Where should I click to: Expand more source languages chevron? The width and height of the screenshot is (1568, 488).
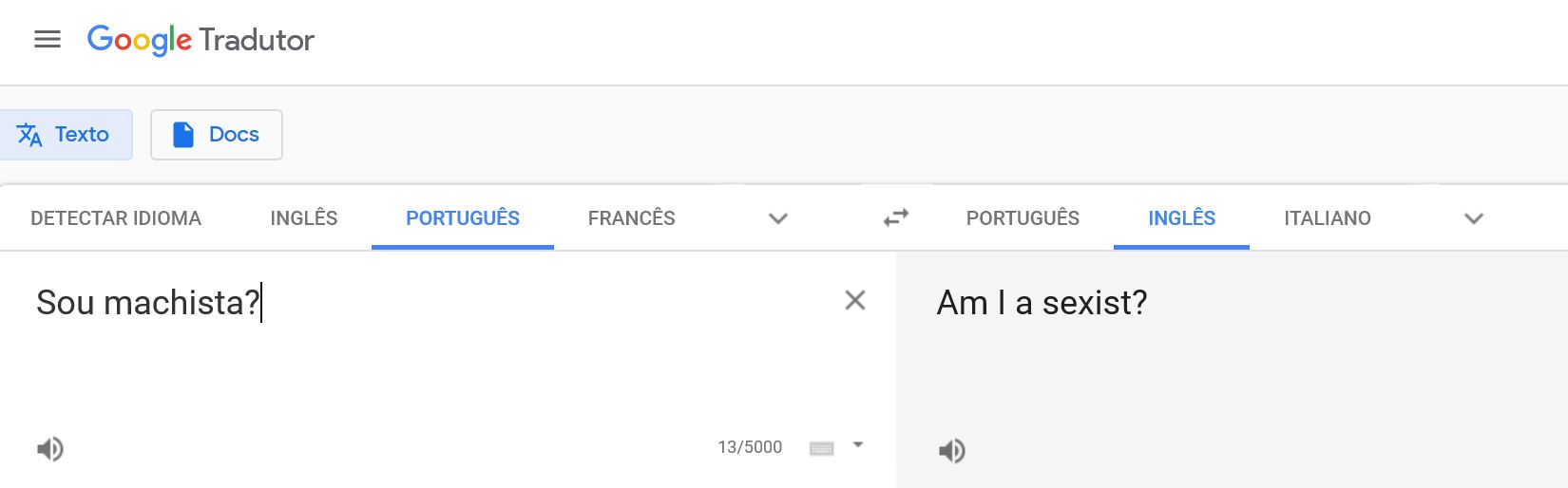click(x=777, y=219)
